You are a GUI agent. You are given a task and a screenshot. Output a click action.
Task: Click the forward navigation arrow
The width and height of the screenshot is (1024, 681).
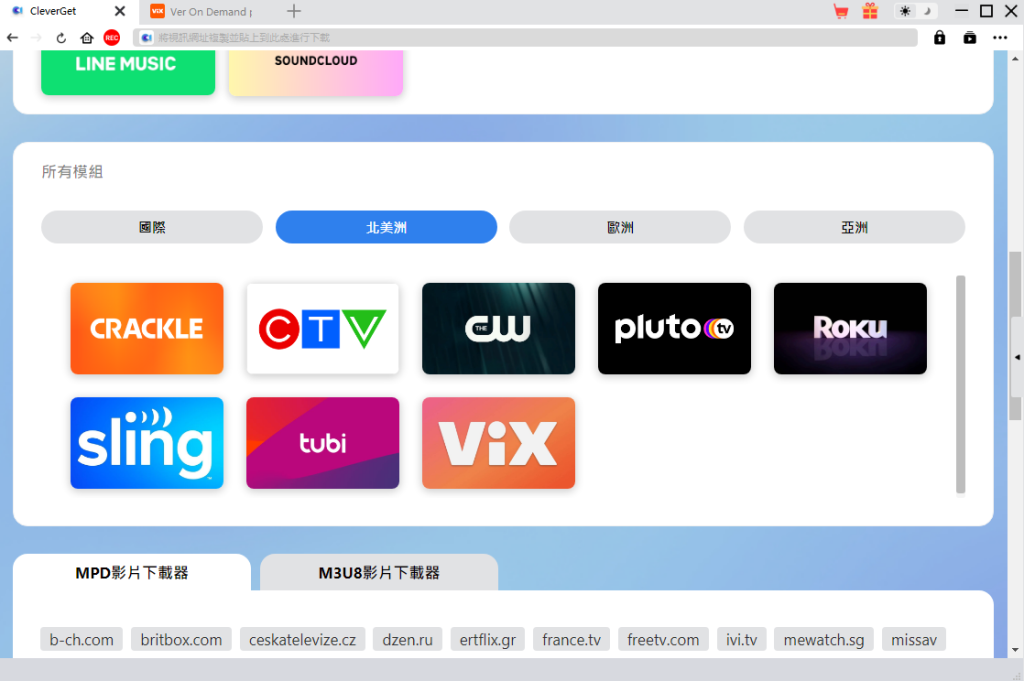(x=36, y=38)
